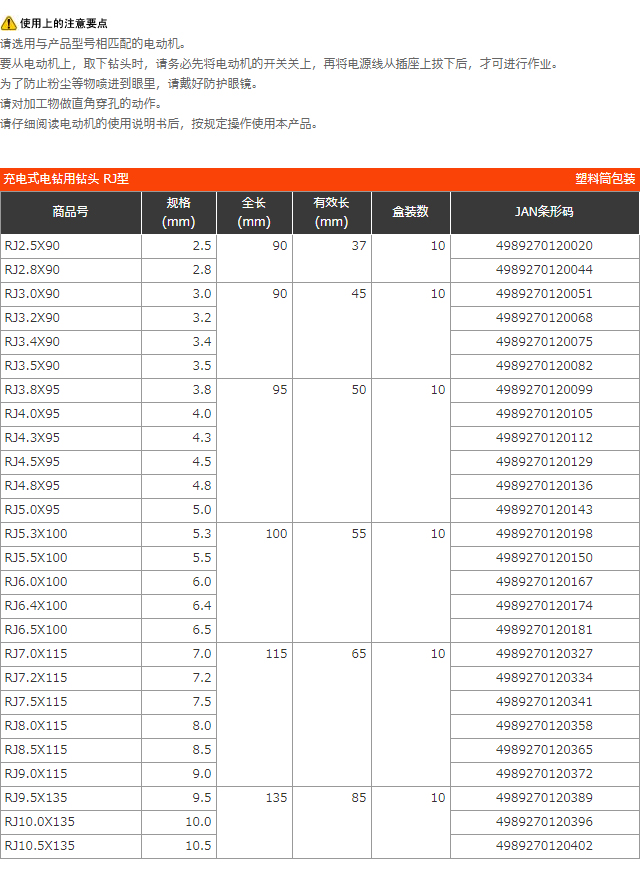The width and height of the screenshot is (640, 870).
Task: Click JAN barcode 4989270120198
Action: 544,534
